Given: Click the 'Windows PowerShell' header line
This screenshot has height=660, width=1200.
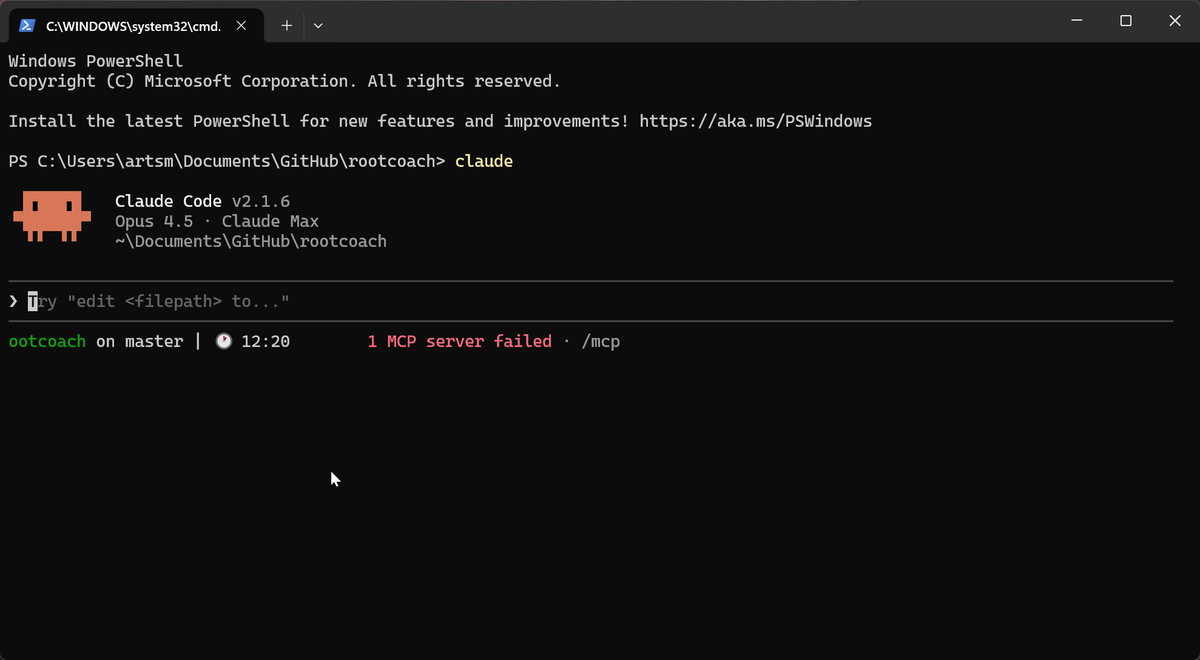Looking at the screenshot, I should [x=96, y=61].
